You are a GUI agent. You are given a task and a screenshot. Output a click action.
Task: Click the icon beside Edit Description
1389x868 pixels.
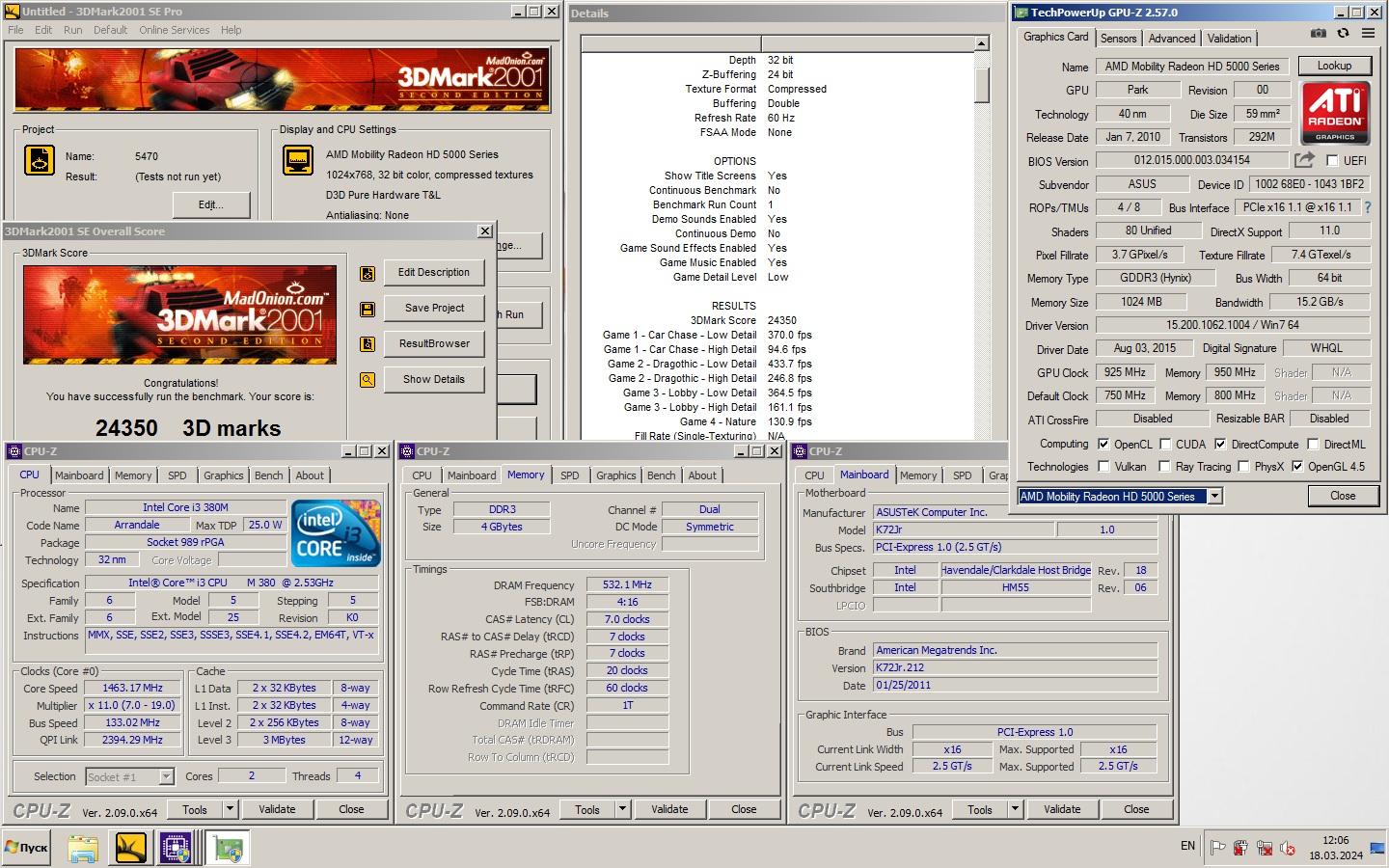pos(368,273)
